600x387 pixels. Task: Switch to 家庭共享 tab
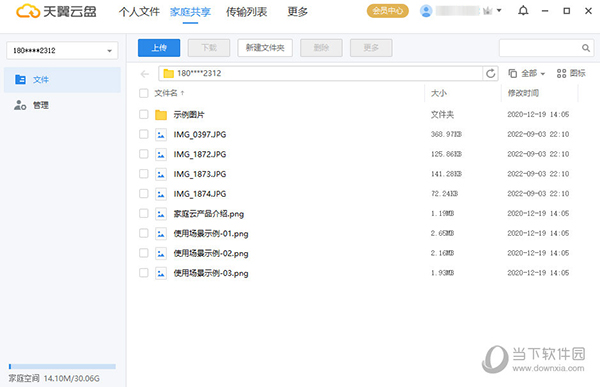(190, 12)
